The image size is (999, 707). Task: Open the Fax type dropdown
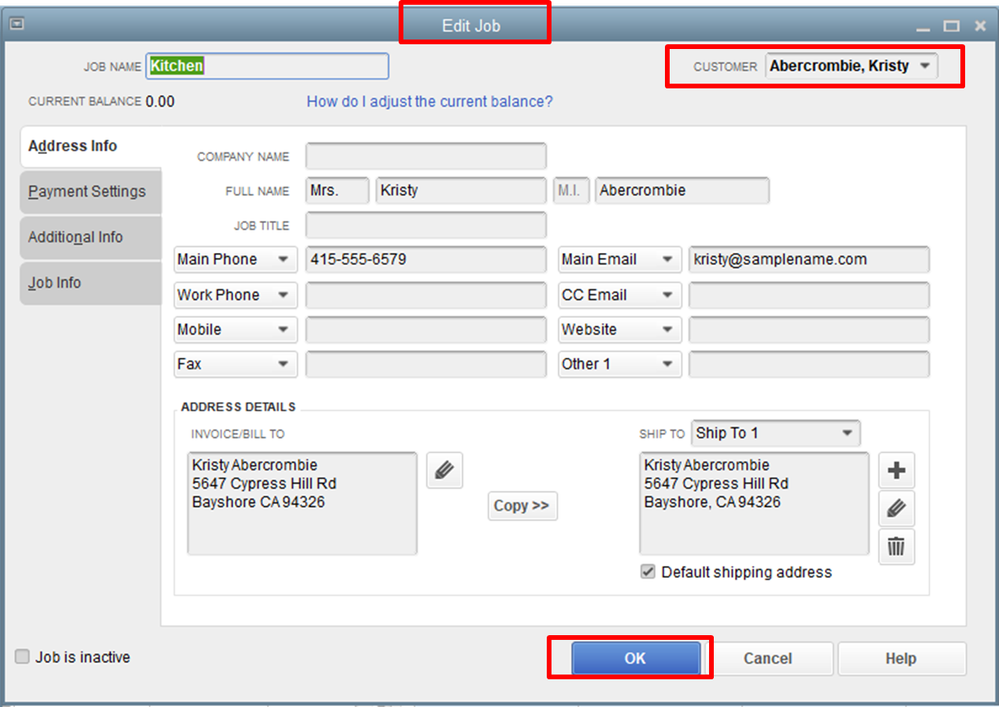coord(235,364)
